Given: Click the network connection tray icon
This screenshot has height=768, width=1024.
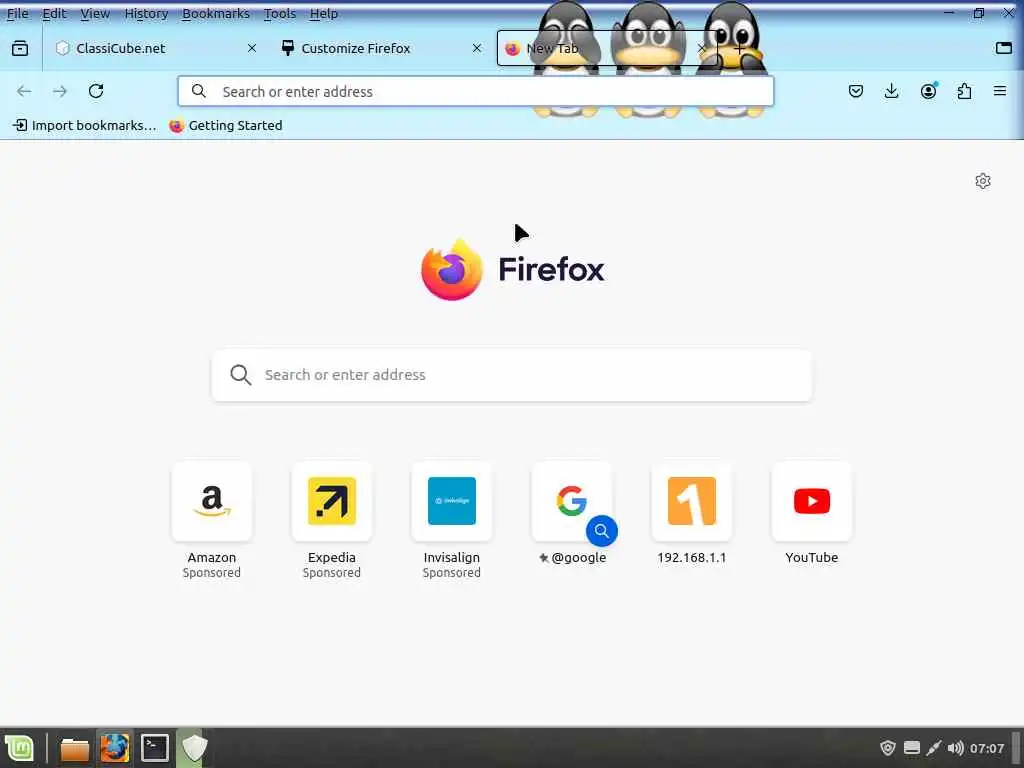Looking at the screenshot, I should pyautogui.click(x=934, y=748).
